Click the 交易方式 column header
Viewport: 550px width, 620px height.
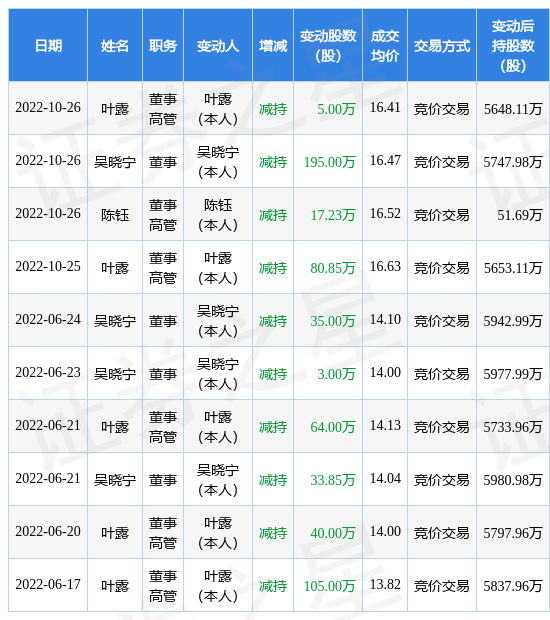[x=442, y=45]
